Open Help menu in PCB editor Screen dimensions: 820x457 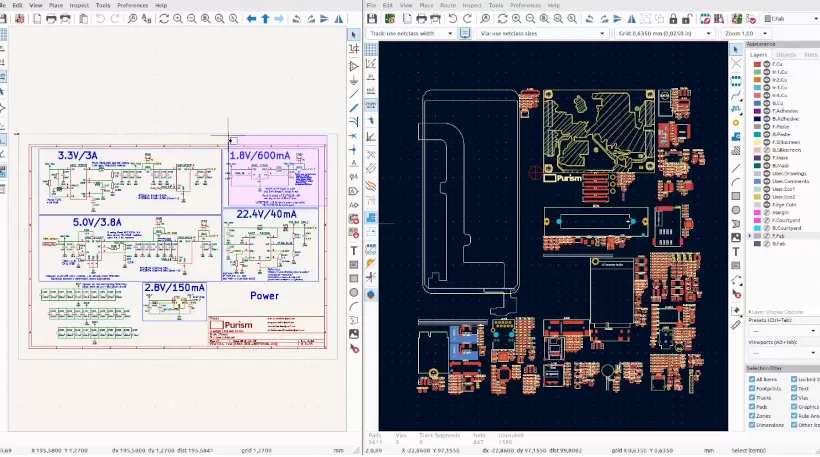click(553, 5)
